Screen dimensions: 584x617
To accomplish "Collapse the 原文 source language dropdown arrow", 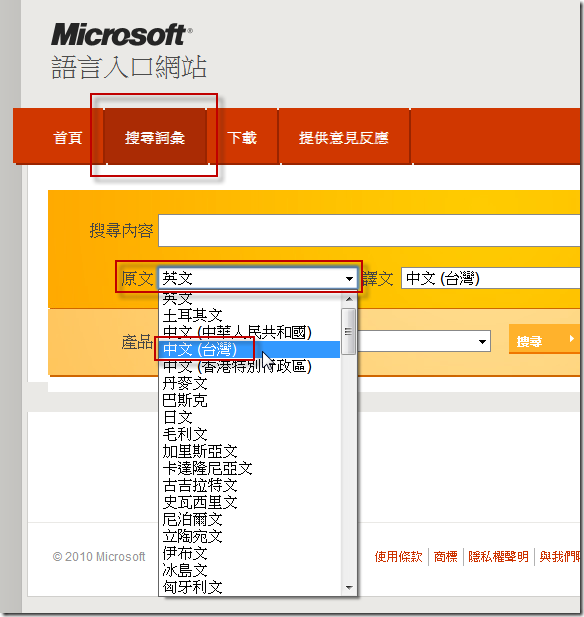I will [349, 279].
